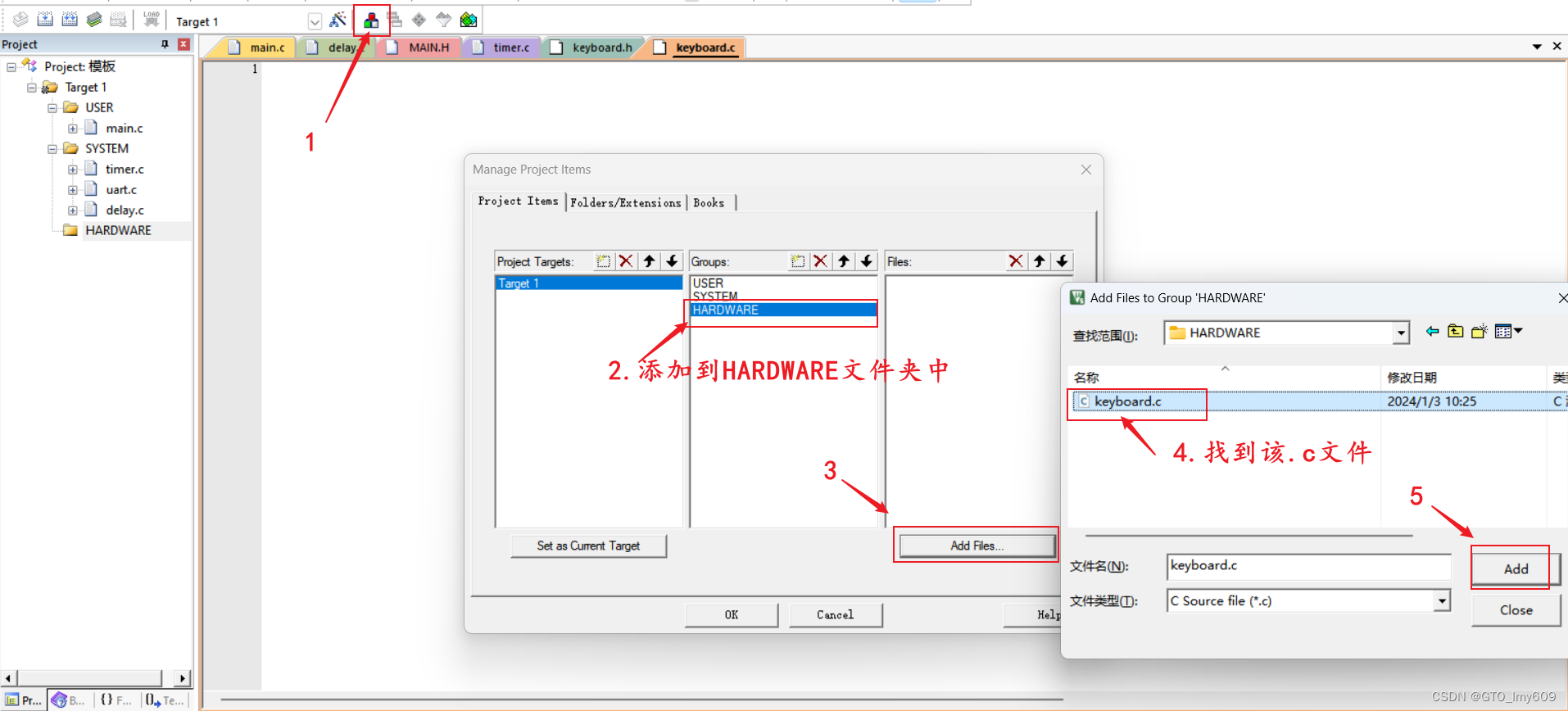Image resolution: width=1568 pixels, height=711 pixels.
Task: Switch to the main.c editor tab
Action: (x=257, y=48)
